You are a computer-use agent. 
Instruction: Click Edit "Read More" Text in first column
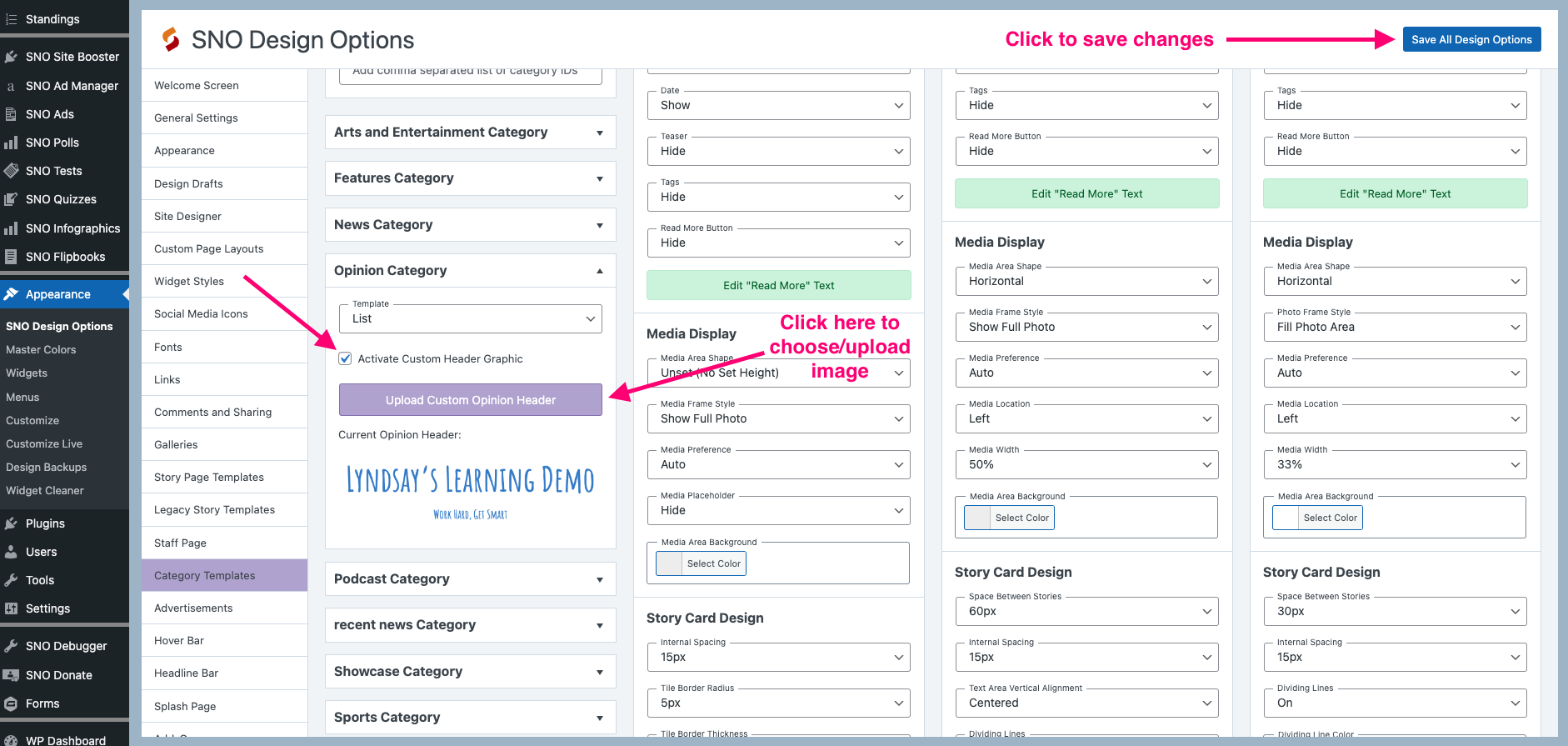point(778,285)
